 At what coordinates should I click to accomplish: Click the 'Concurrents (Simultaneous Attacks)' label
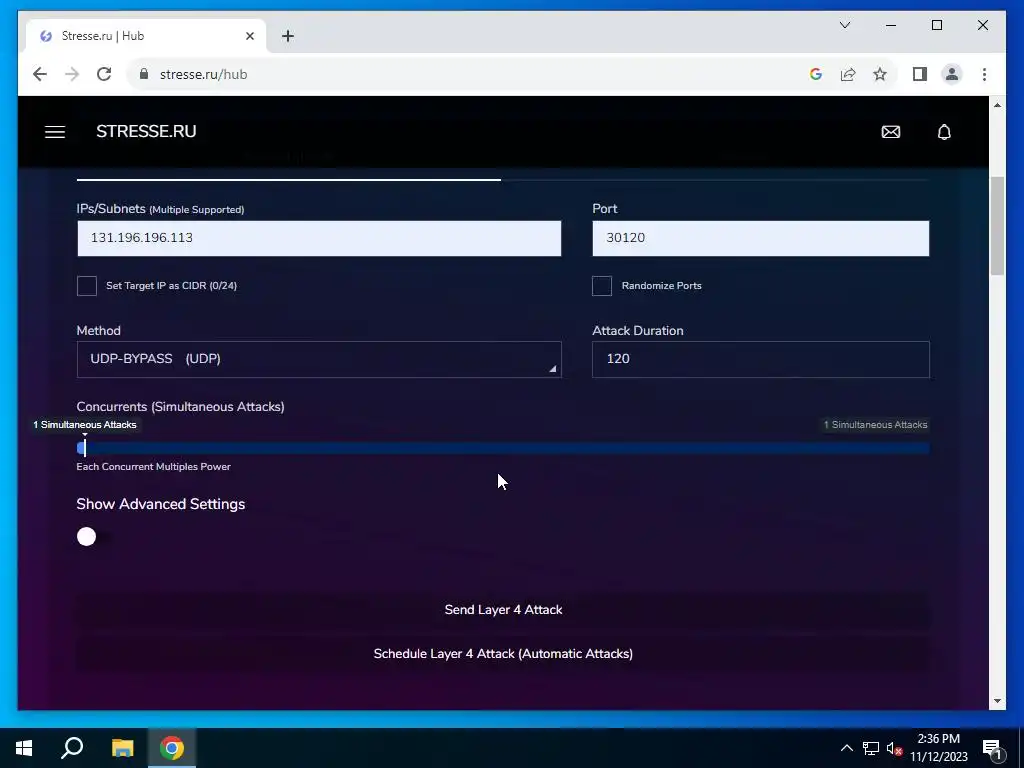tap(180, 407)
